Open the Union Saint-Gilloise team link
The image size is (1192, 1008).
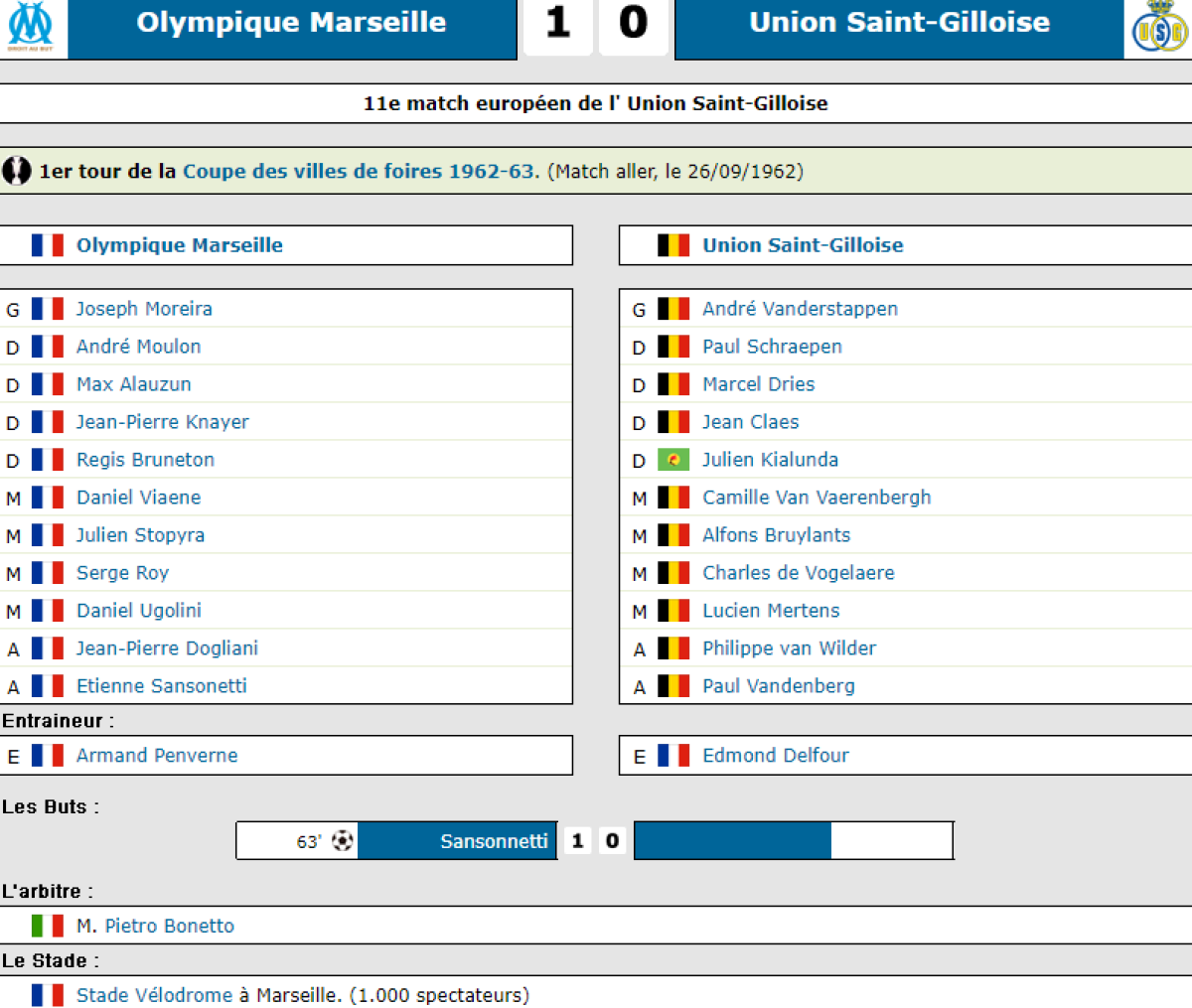tap(803, 245)
